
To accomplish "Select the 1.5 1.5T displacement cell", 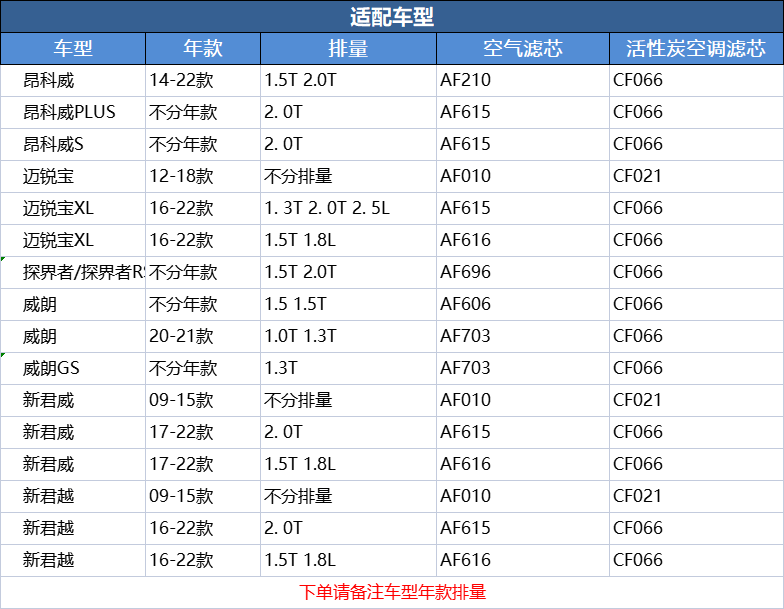I will 348,304.
